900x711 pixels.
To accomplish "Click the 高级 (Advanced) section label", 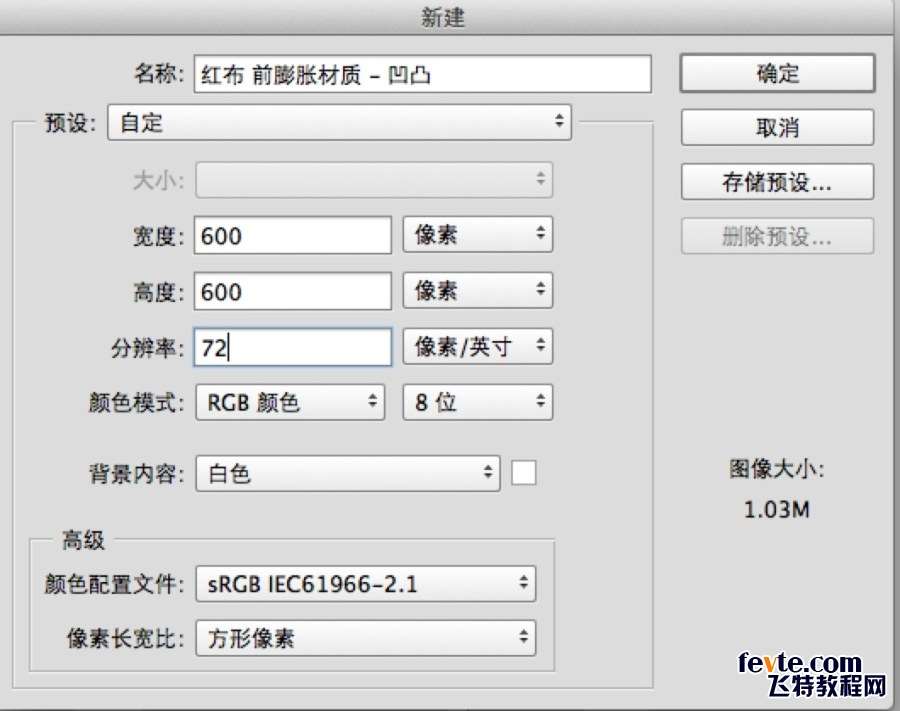I will pyautogui.click(x=83, y=541).
